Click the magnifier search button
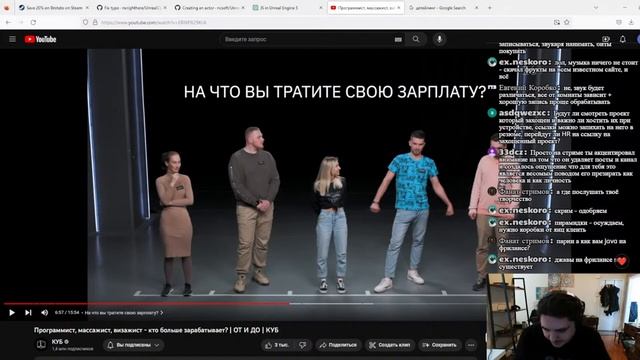640x360 pixels. pos(416,39)
